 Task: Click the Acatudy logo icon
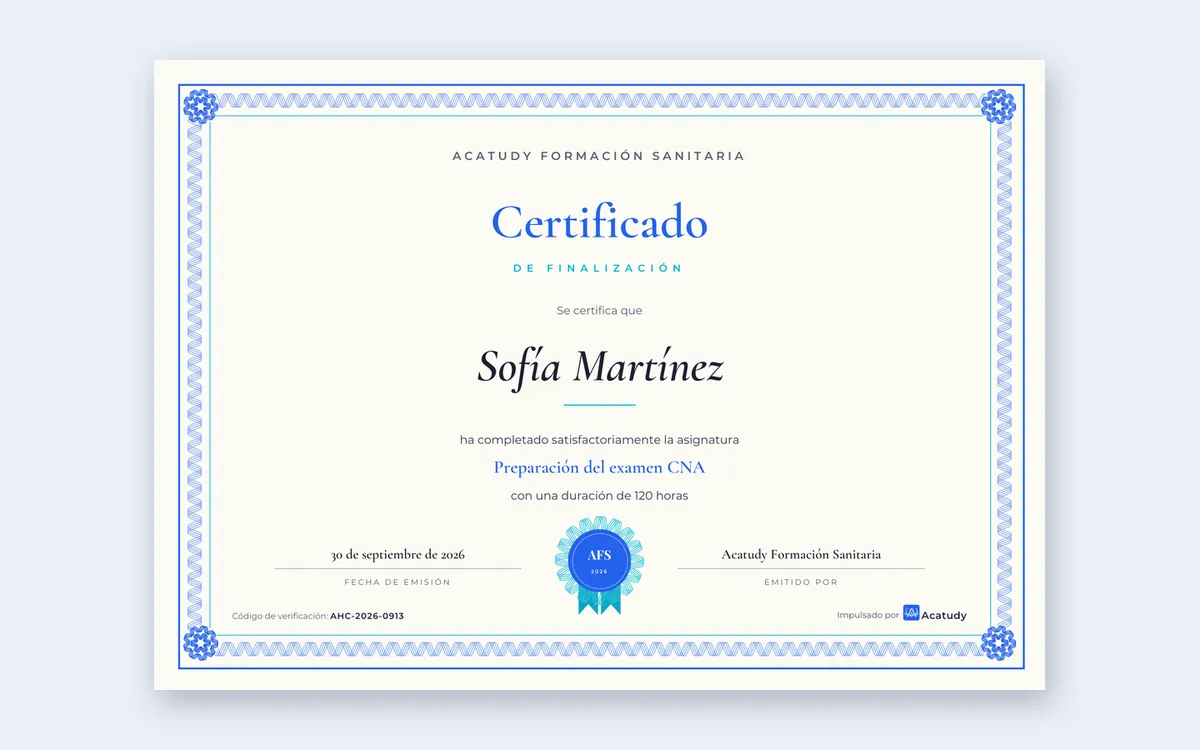(911, 614)
